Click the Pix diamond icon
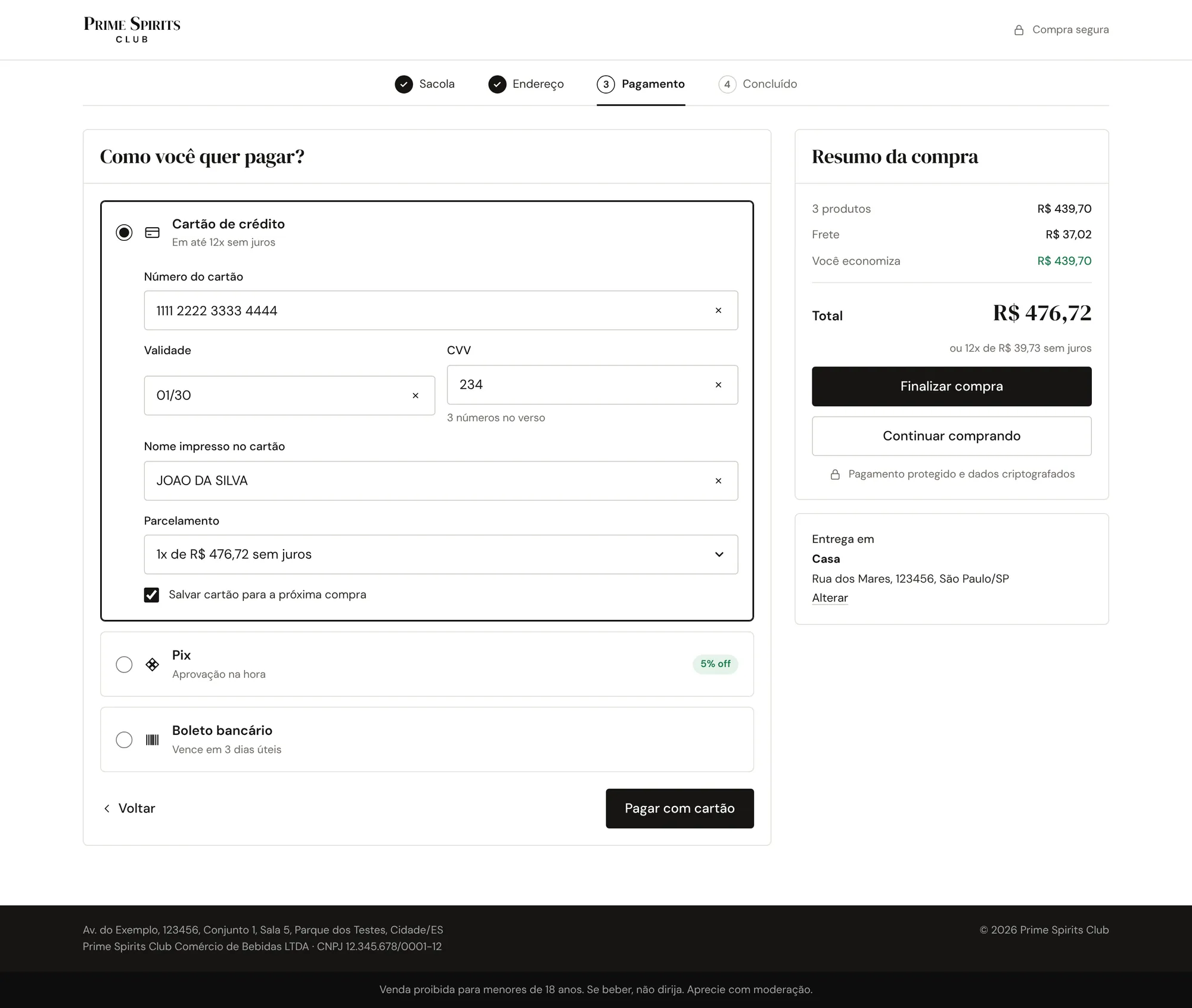Viewport: 1192px width, 1008px height. pos(153,664)
